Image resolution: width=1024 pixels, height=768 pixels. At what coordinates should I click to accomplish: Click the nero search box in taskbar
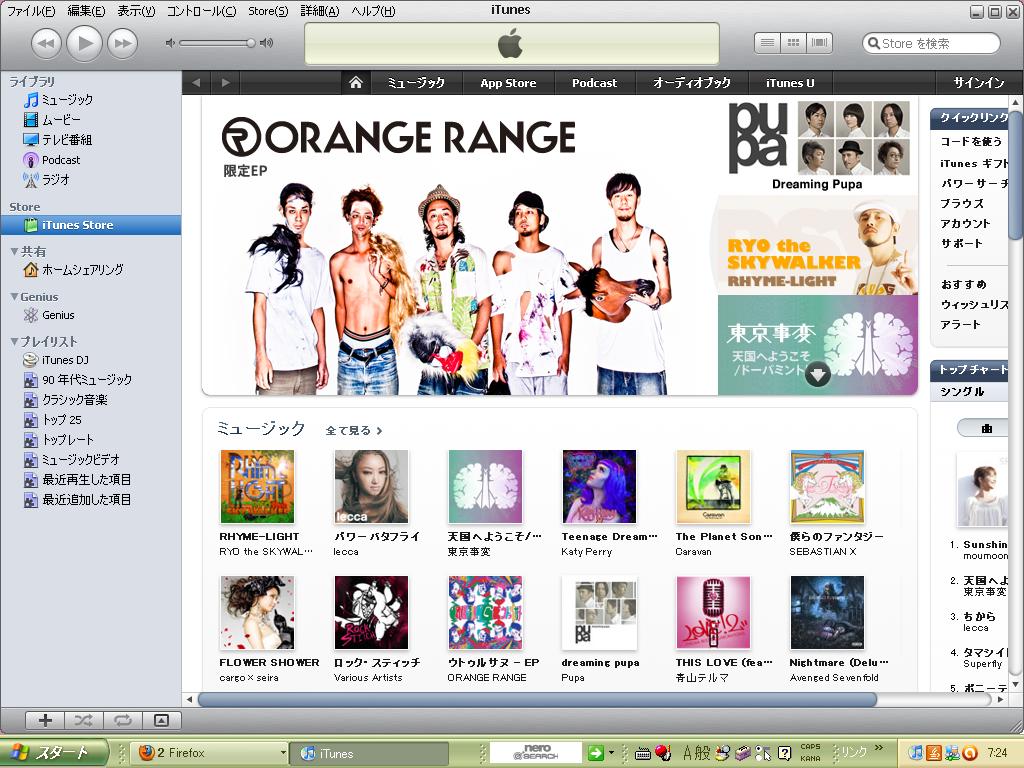click(536, 753)
